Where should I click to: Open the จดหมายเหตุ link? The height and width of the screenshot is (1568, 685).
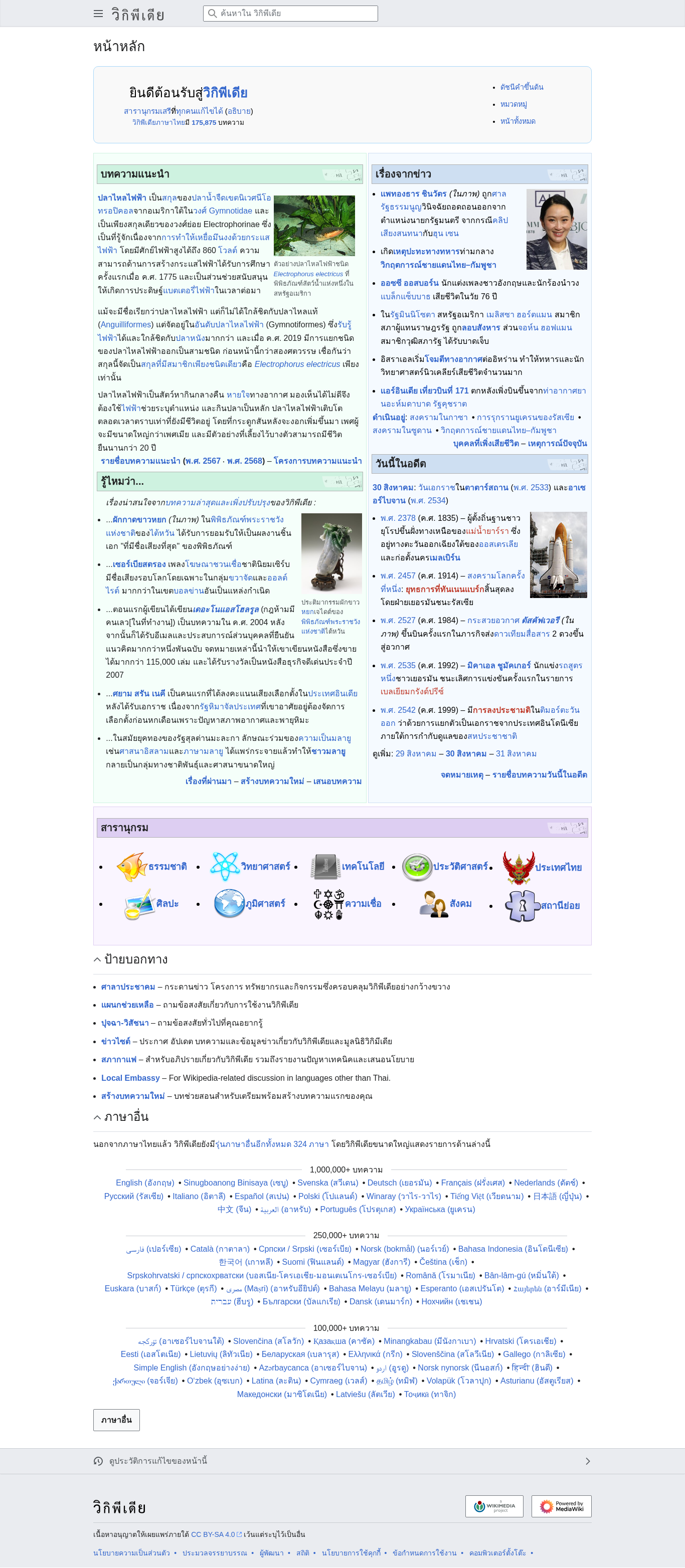pos(461,774)
